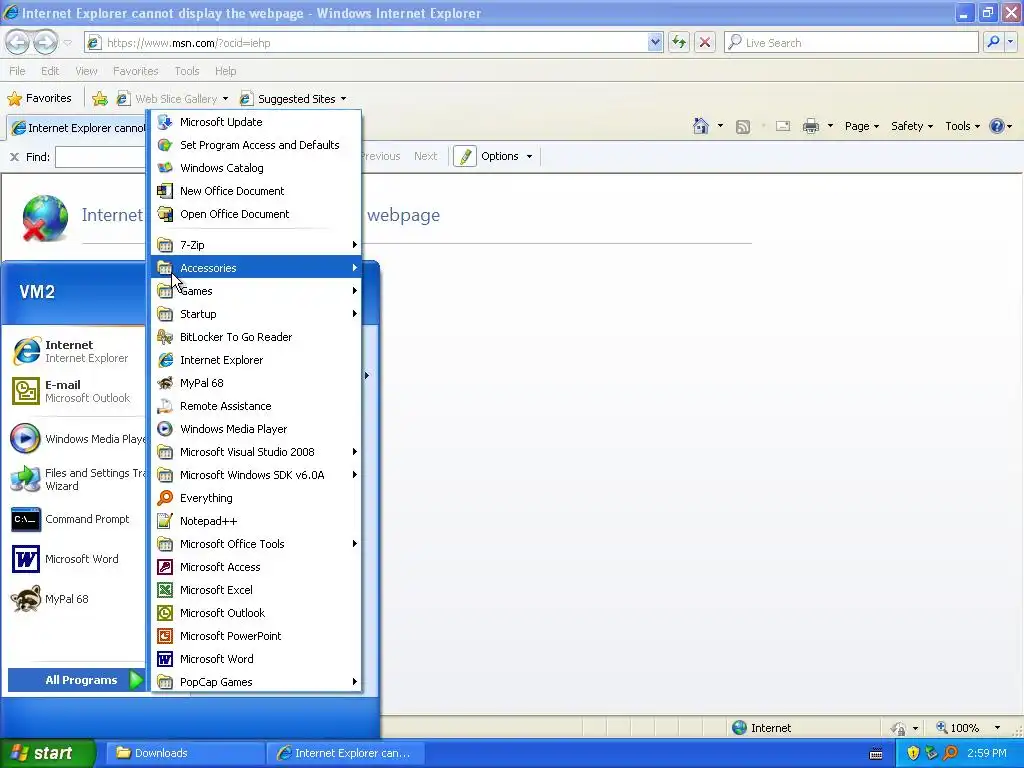The height and width of the screenshot is (768, 1024).
Task: Click the Refresh button by address bar
Action: tap(679, 42)
